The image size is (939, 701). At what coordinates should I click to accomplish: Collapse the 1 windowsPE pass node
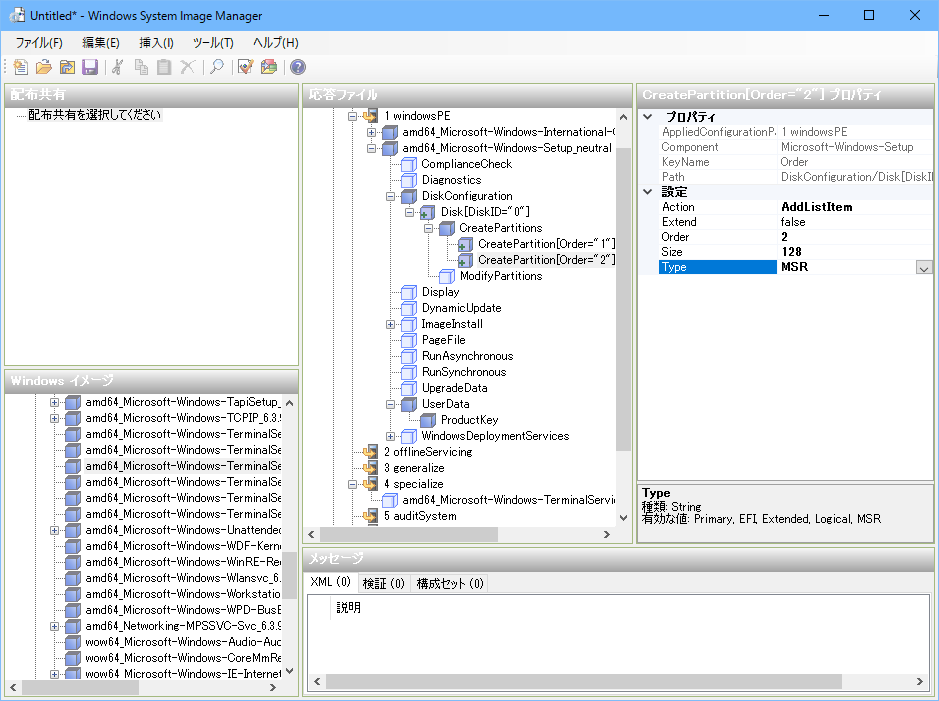pos(353,116)
